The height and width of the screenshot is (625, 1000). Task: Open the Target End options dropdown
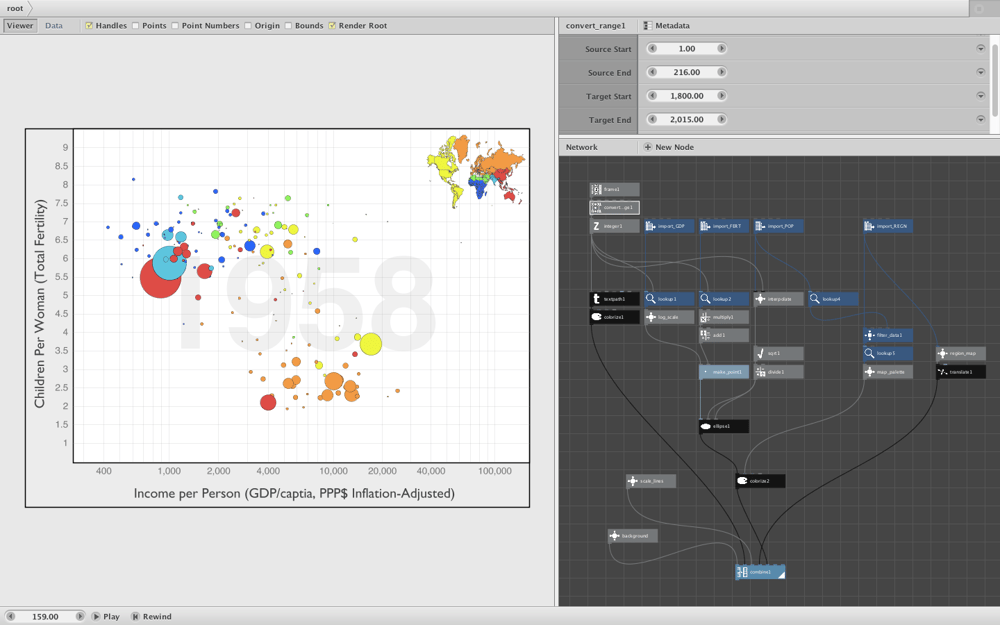pos(980,119)
